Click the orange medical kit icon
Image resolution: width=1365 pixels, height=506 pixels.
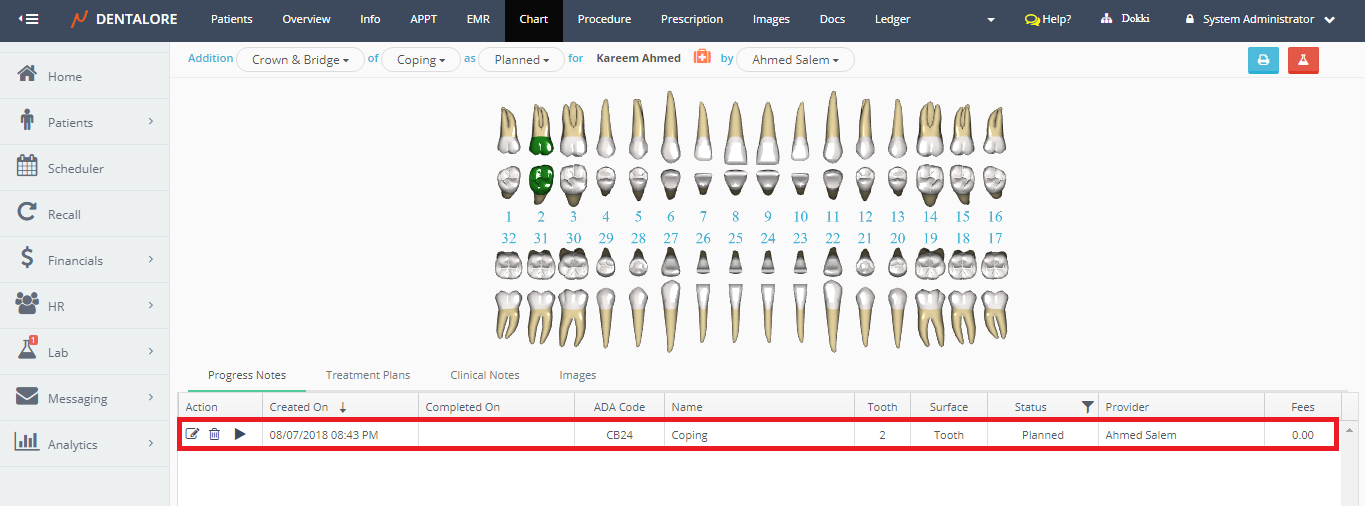click(x=702, y=58)
